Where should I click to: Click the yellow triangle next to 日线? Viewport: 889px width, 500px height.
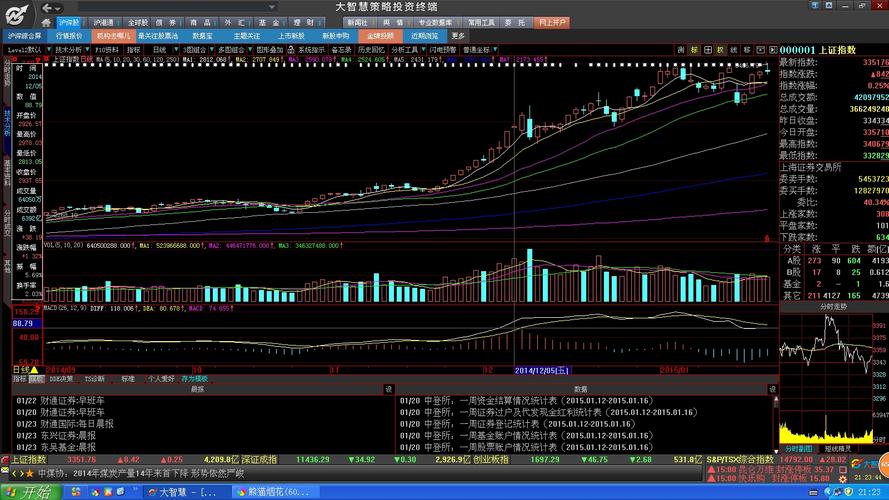pos(34,370)
